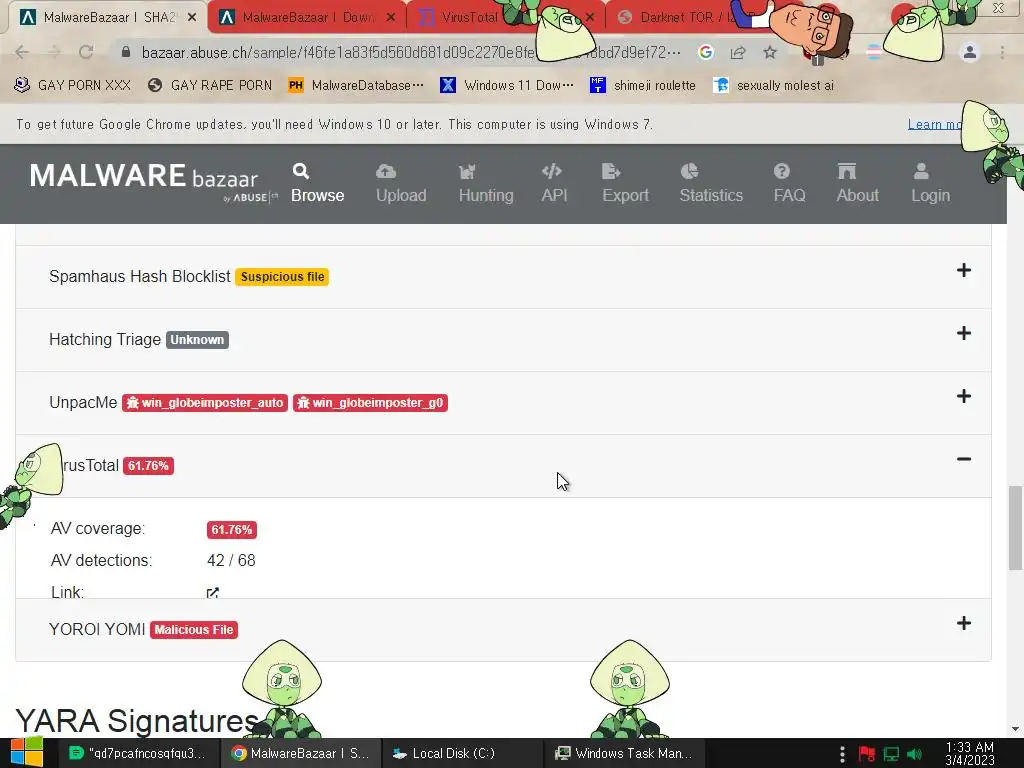
Task: Bookmark this page with star icon
Action: (770, 52)
